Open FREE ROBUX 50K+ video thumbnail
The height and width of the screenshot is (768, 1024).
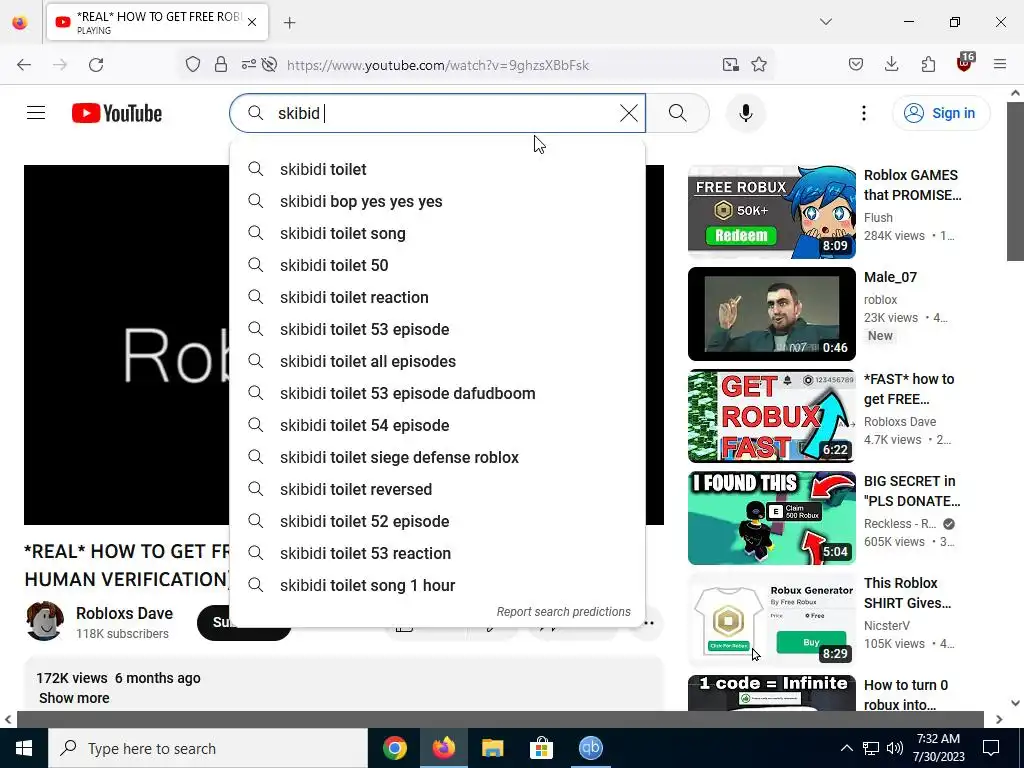pos(771,212)
